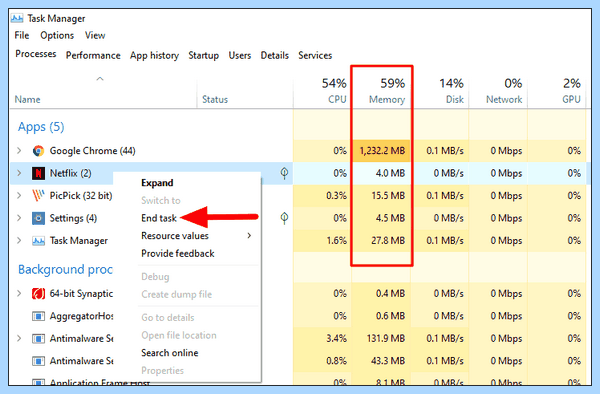Click the suspended leaf icon on Settings row

[x=284, y=218]
